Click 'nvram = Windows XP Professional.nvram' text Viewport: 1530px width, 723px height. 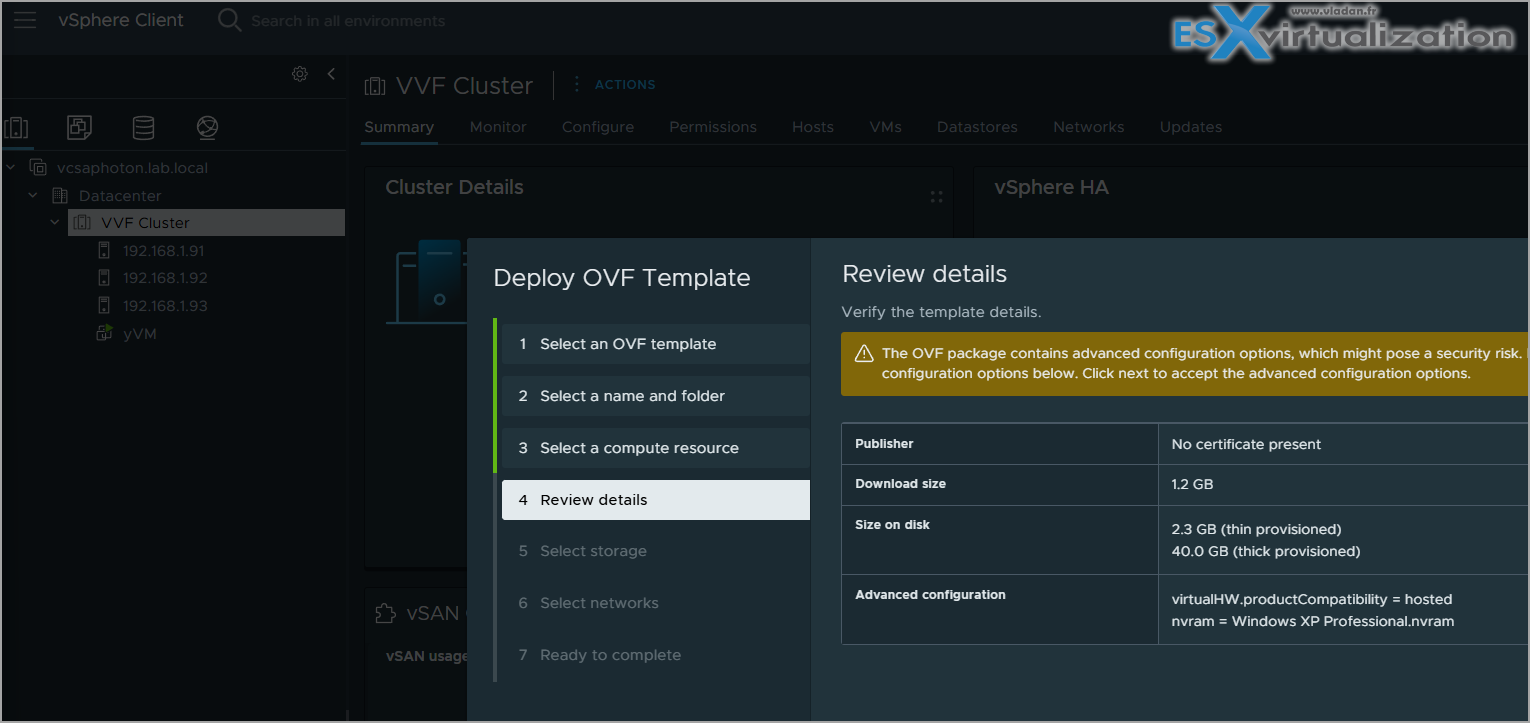point(1313,621)
